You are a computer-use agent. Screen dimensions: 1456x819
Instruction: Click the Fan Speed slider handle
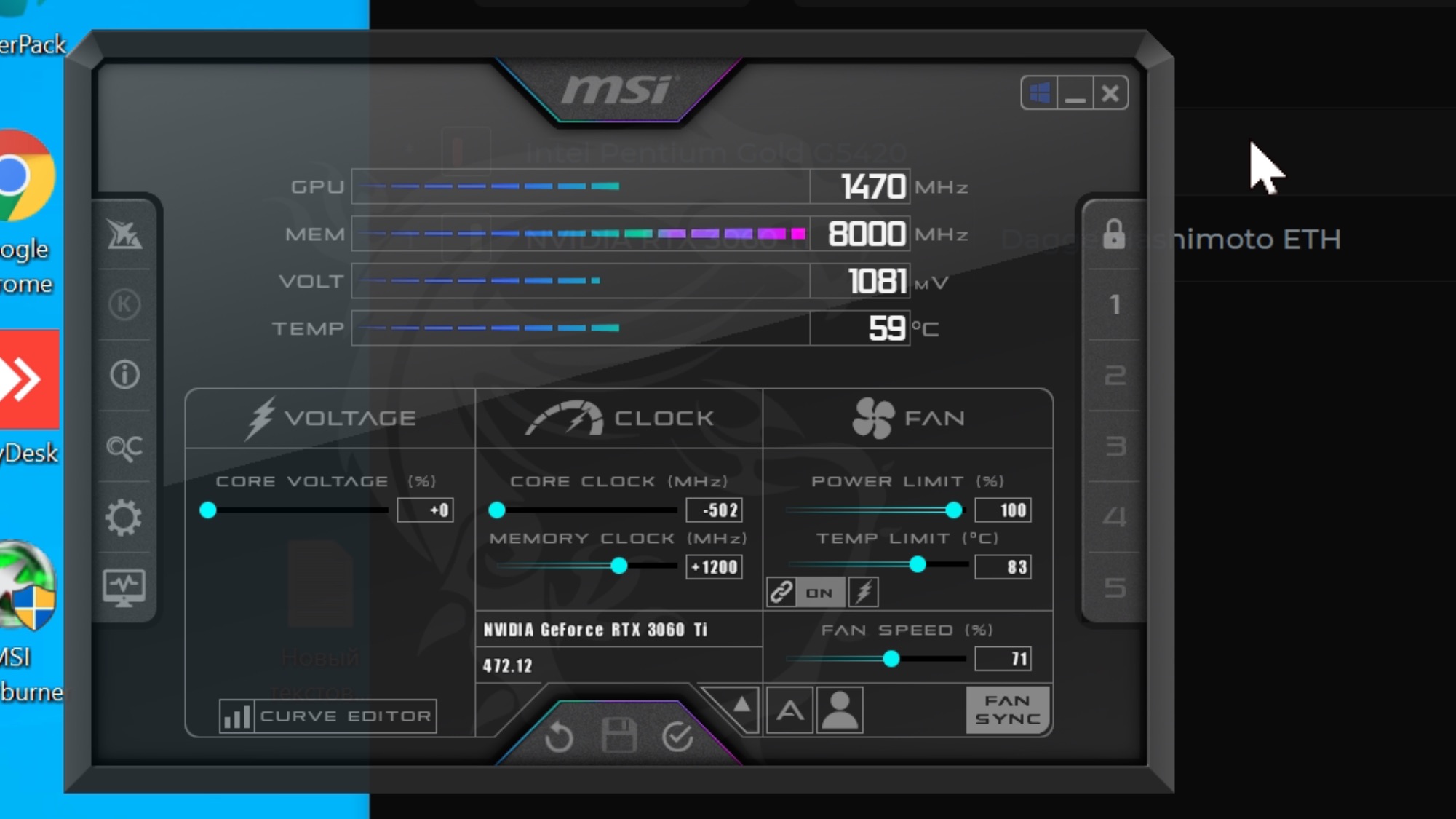[x=891, y=659]
